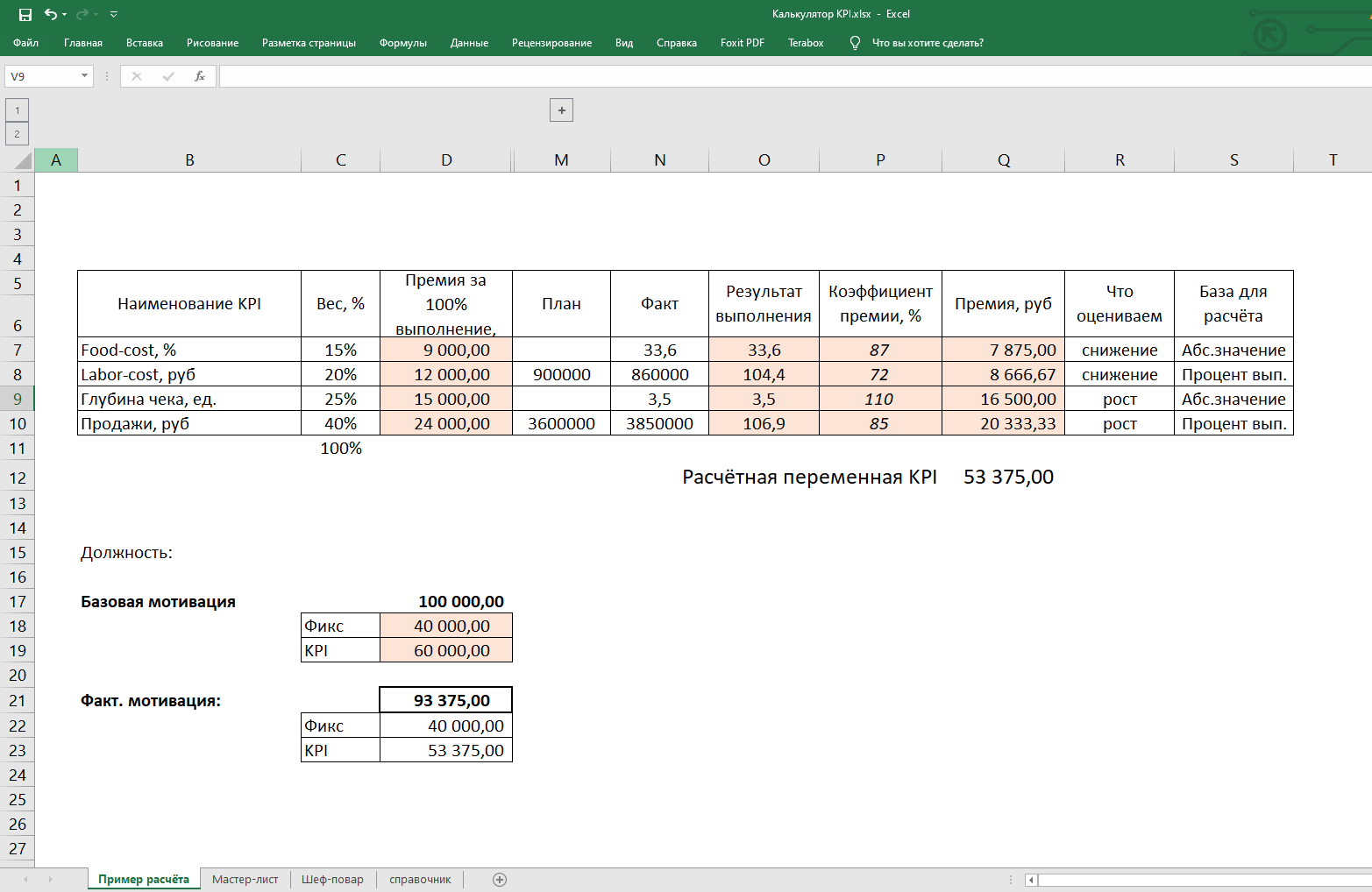This screenshot has height=892, width=1372.
Task: Click the Undo arrow icon
Action: [x=51, y=14]
